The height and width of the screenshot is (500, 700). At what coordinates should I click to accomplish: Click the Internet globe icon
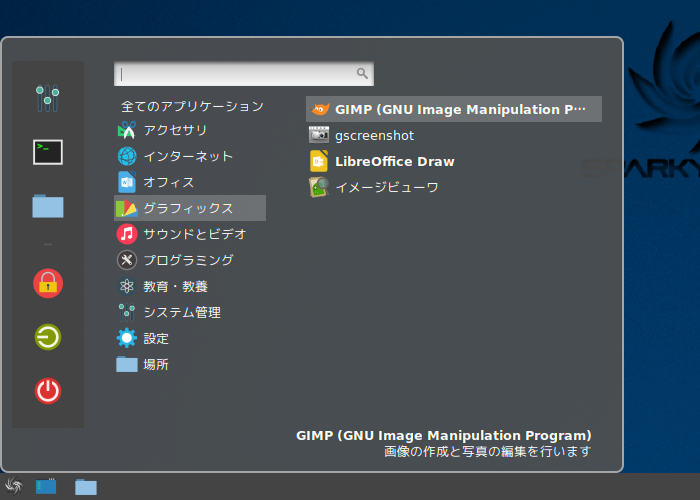(x=127, y=156)
